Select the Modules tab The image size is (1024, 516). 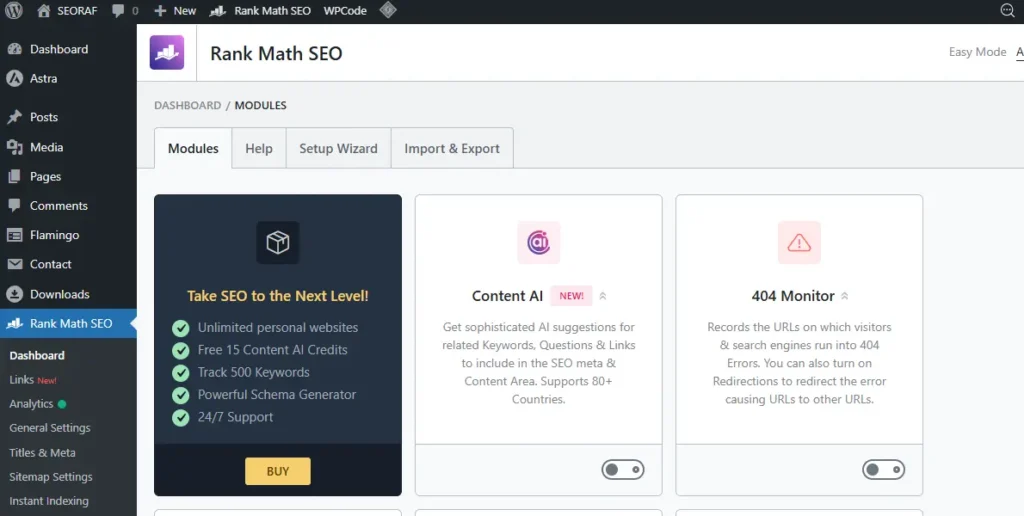[193, 148]
